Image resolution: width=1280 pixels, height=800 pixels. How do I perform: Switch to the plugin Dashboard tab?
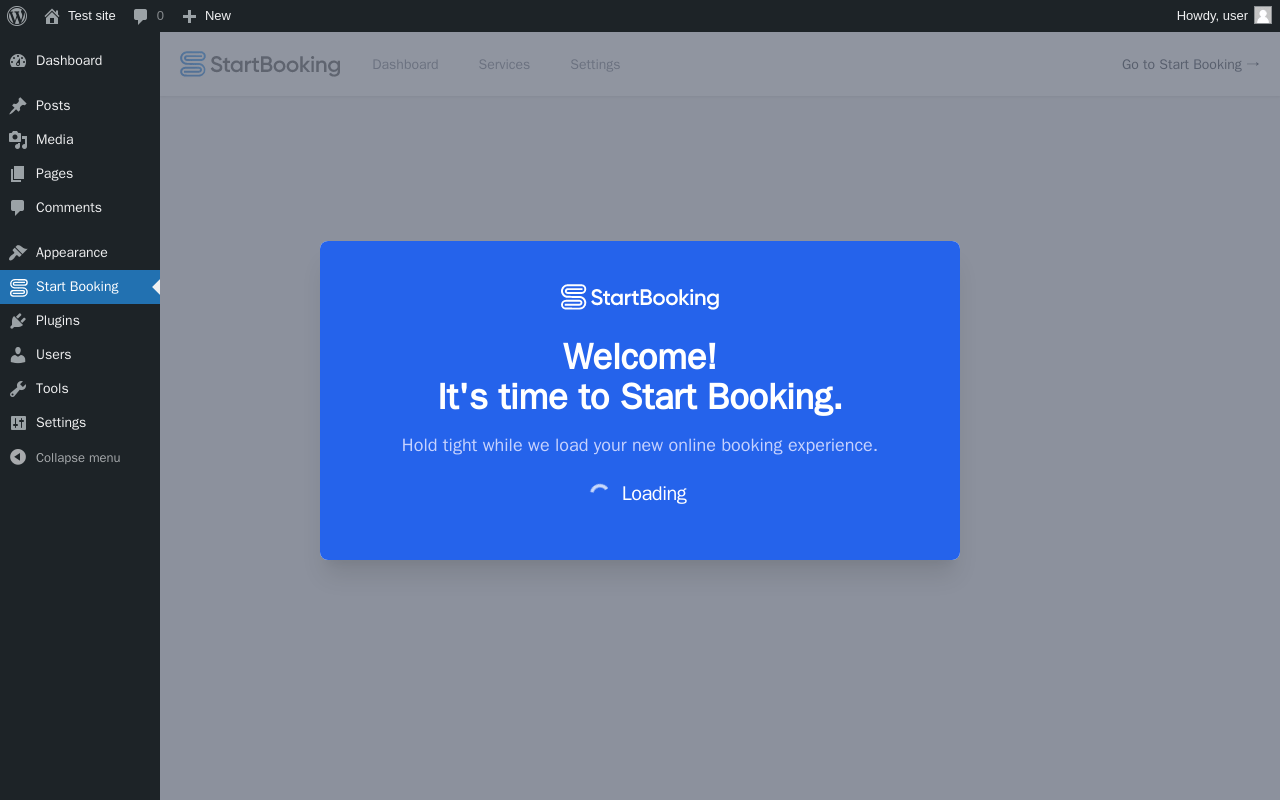(x=405, y=64)
